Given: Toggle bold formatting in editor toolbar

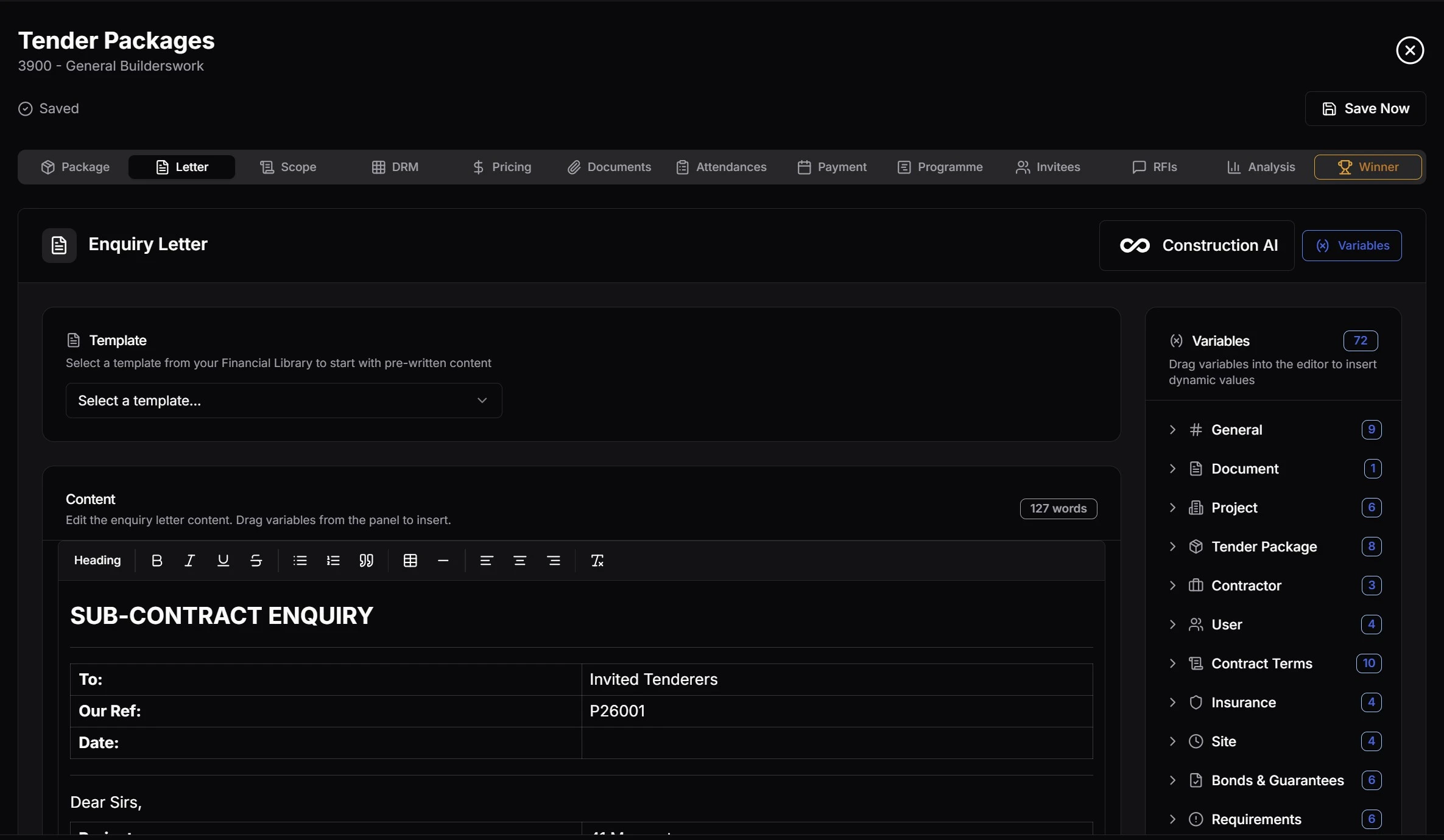Looking at the screenshot, I should [x=157, y=561].
